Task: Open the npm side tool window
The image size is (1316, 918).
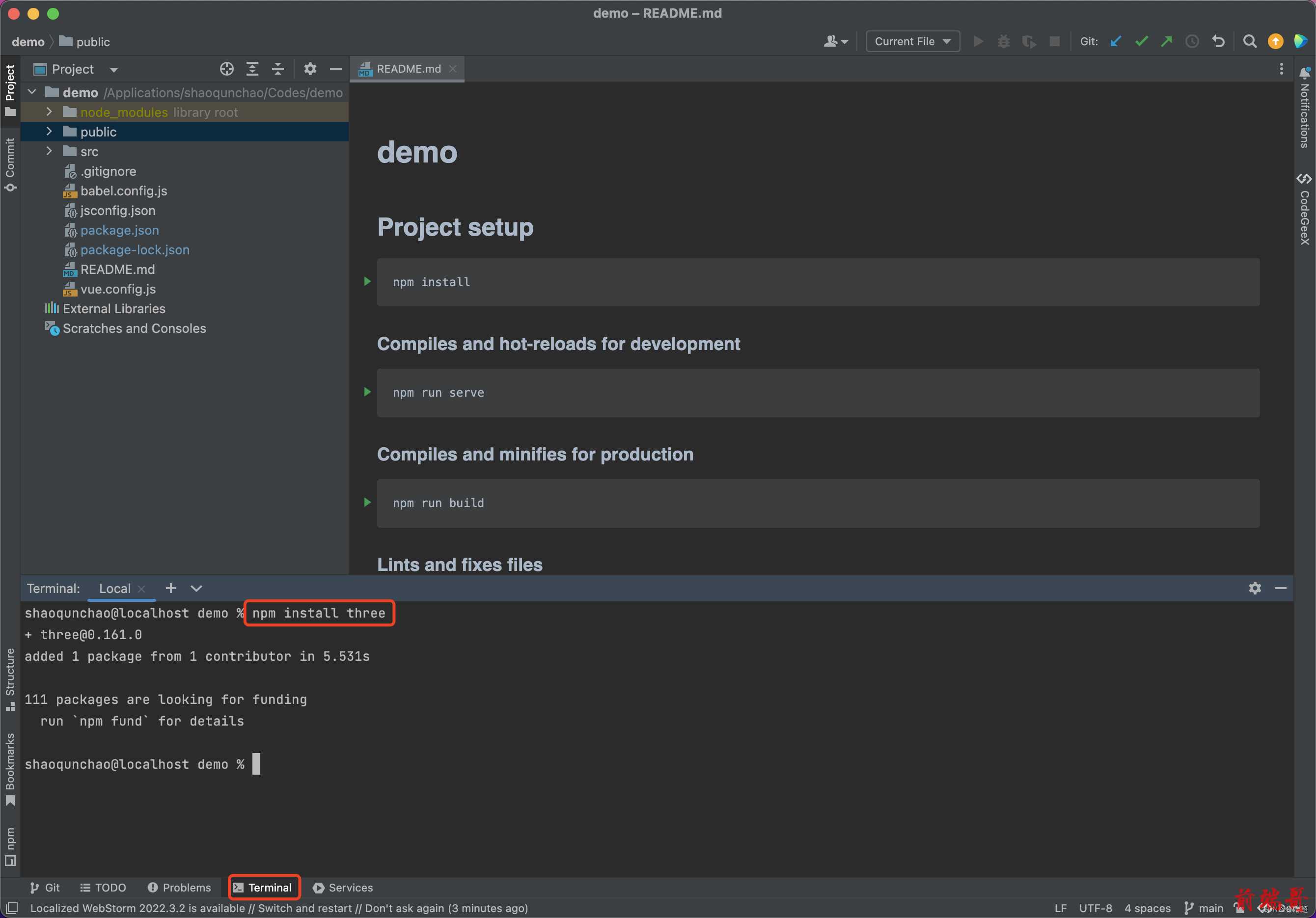Action: (x=10, y=846)
